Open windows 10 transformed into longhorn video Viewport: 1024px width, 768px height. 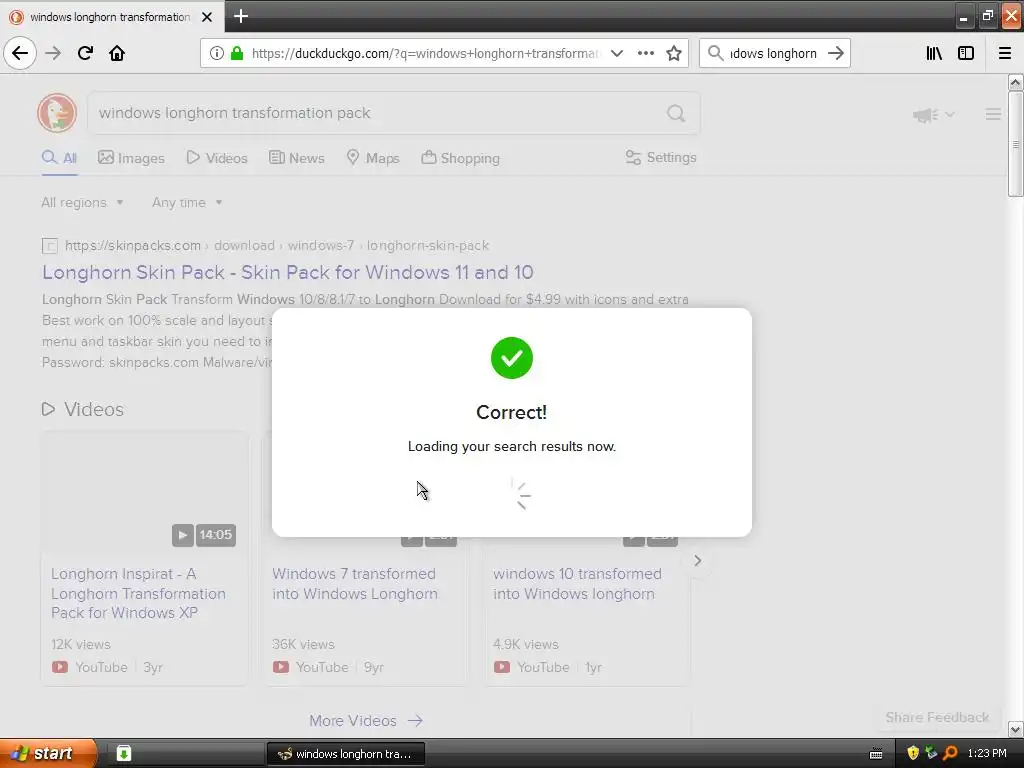click(x=577, y=583)
